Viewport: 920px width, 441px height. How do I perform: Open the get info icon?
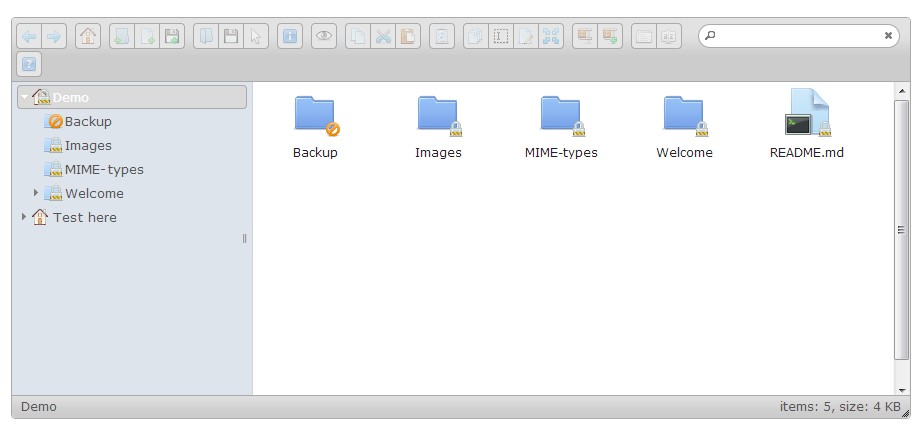point(289,37)
